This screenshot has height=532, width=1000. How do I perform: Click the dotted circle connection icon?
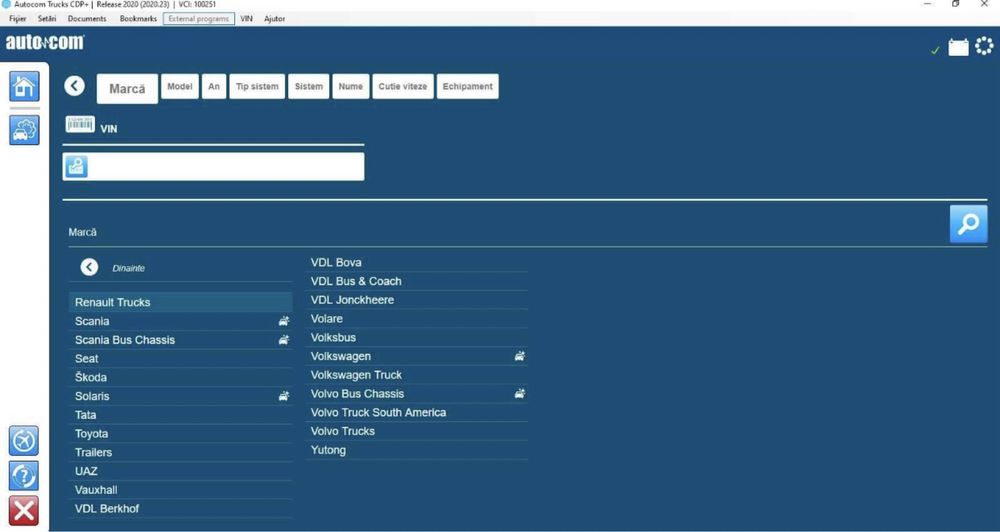pyautogui.click(x=984, y=47)
